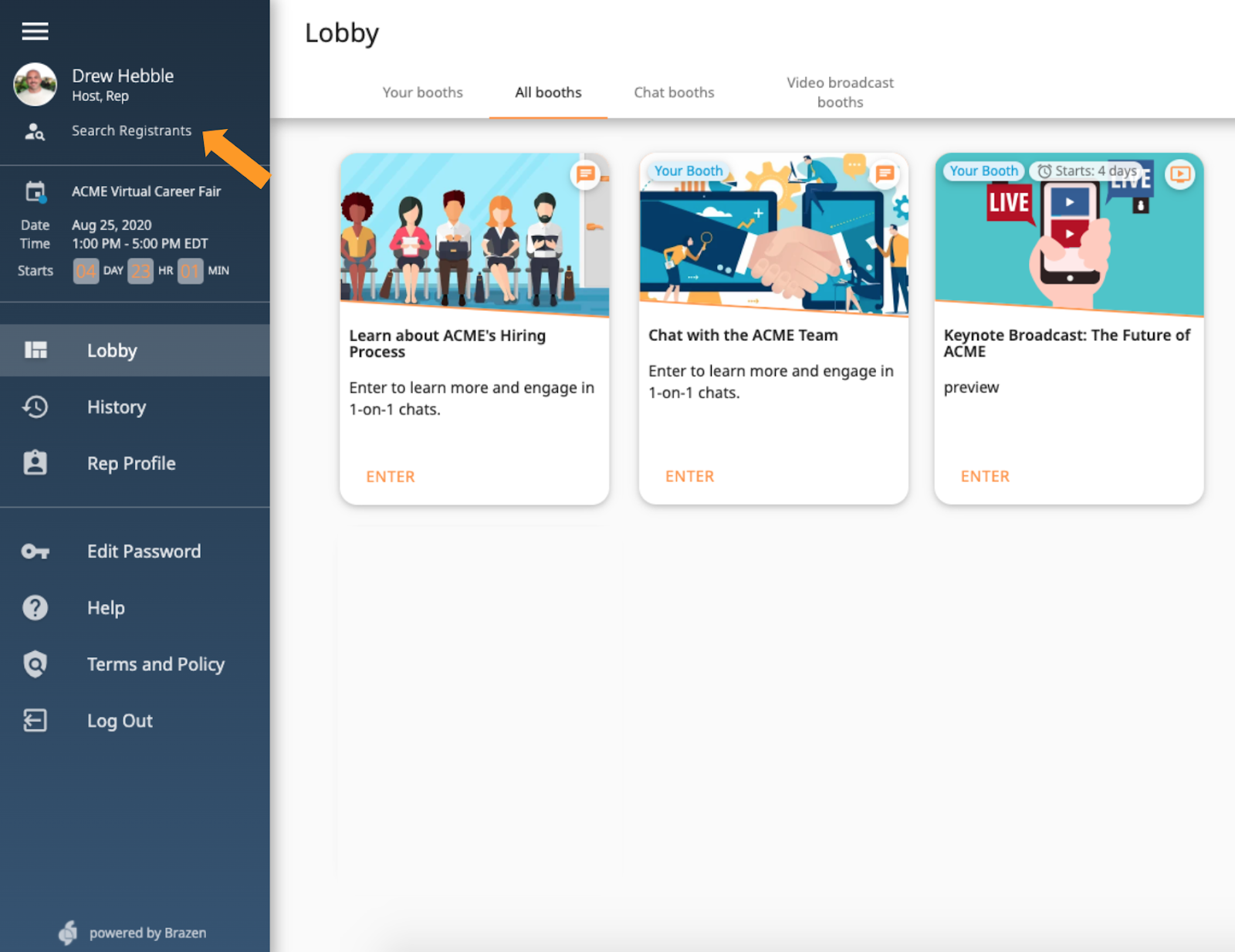1235x952 pixels.
Task: Click Learn about ACME's Hiring Process title
Action: tap(448, 343)
